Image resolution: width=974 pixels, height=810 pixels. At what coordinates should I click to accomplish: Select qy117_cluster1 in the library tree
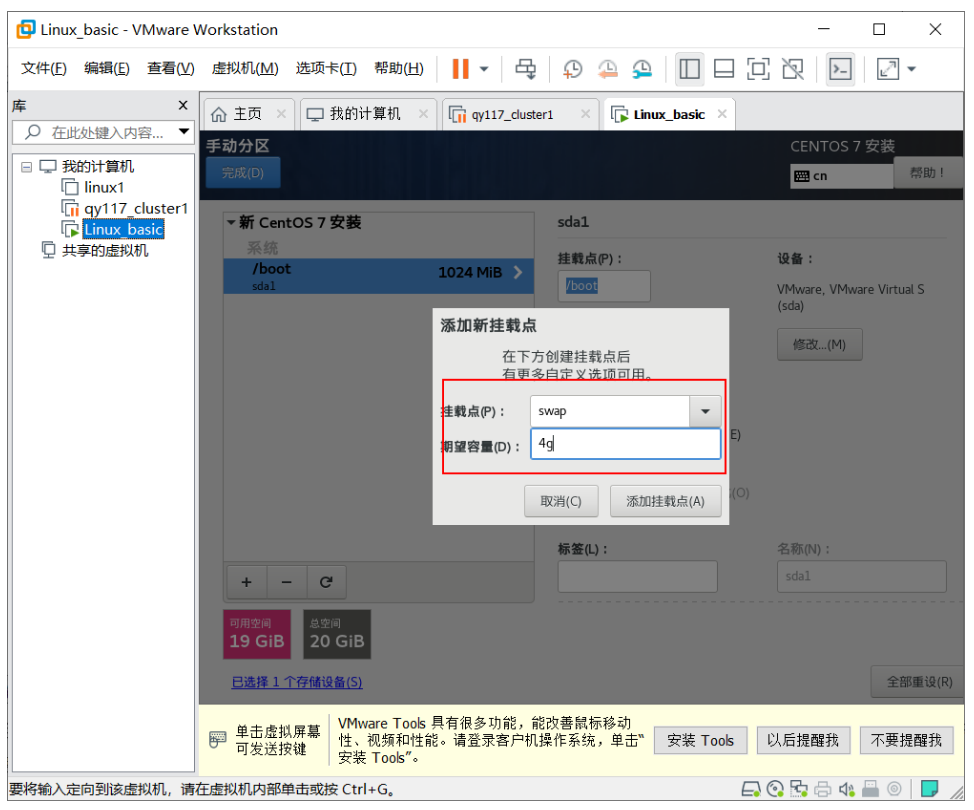(135, 208)
